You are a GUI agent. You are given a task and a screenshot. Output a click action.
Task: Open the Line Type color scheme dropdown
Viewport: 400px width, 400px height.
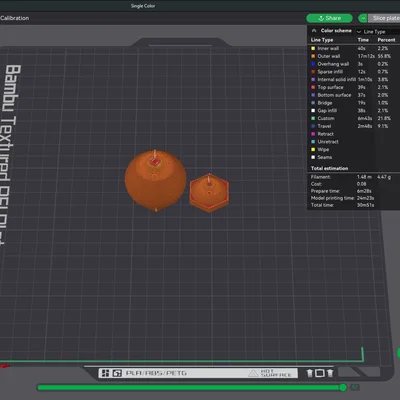coord(377,32)
